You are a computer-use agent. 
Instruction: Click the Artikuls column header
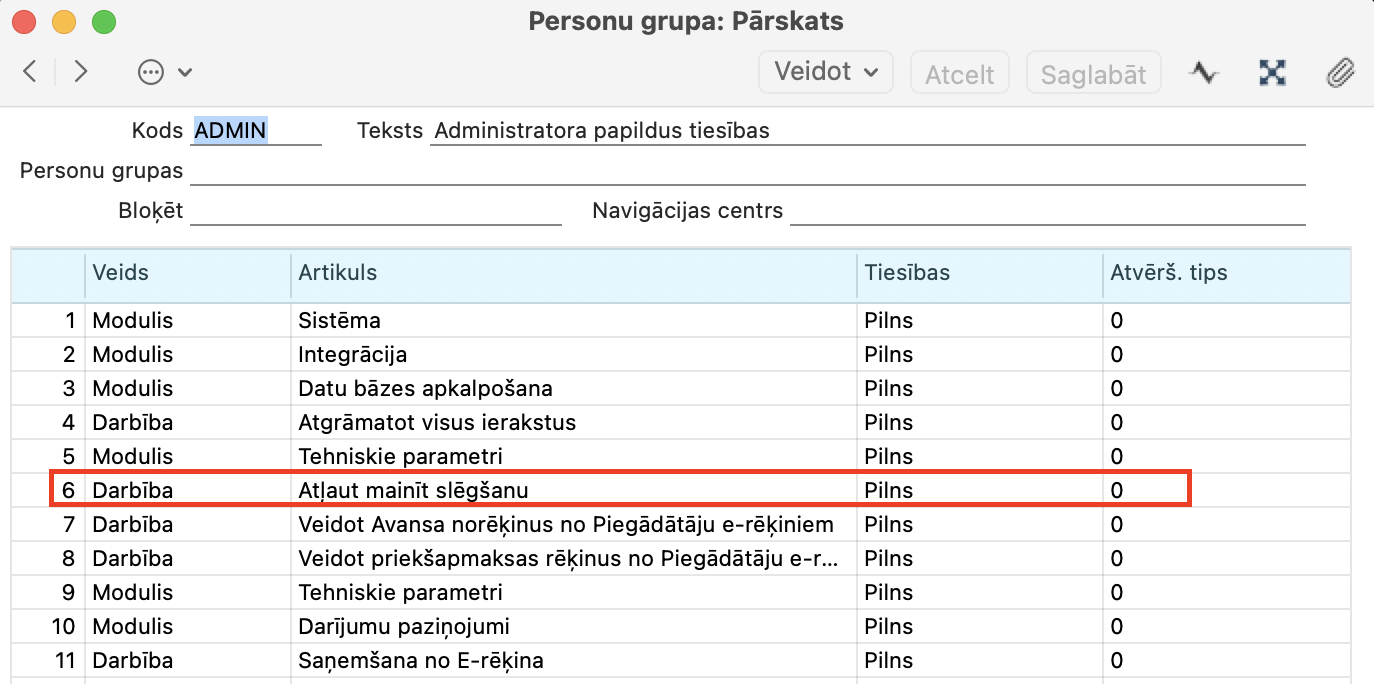click(x=572, y=273)
